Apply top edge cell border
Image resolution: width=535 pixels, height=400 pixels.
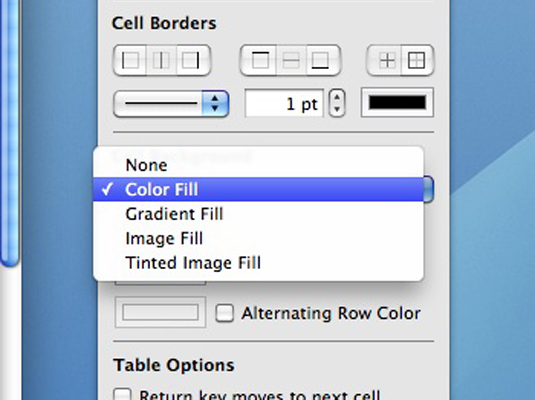click(259, 60)
